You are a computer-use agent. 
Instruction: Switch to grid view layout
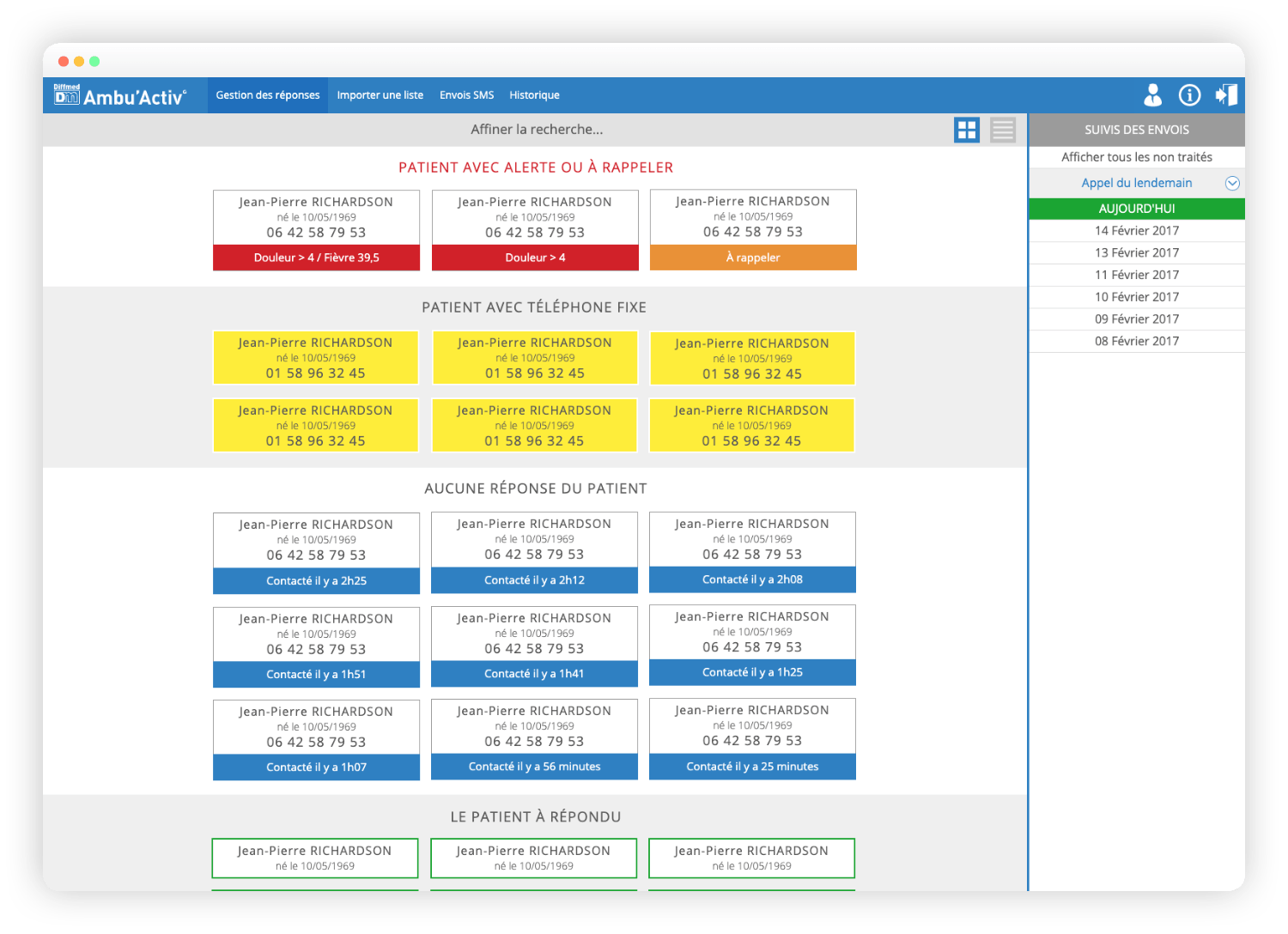click(x=967, y=130)
